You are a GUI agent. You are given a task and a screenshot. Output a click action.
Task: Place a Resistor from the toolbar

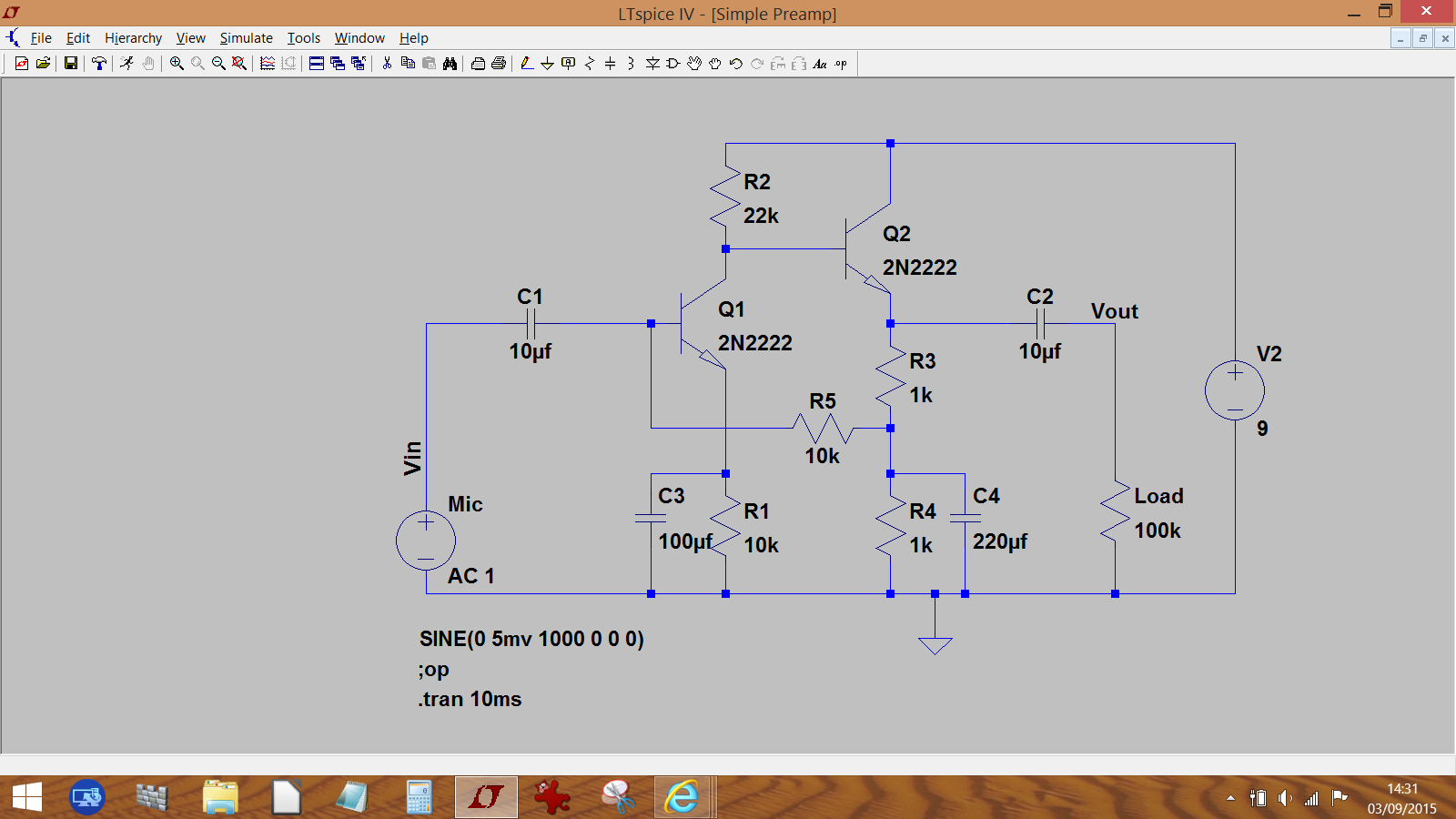(x=590, y=64)
